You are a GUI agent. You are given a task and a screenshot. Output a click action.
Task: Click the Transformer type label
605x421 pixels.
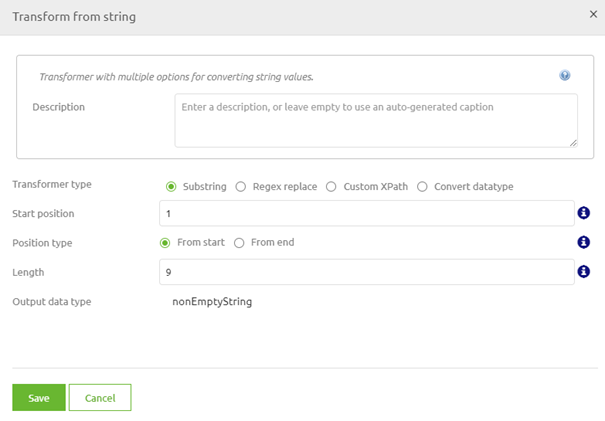coord(52,184)
